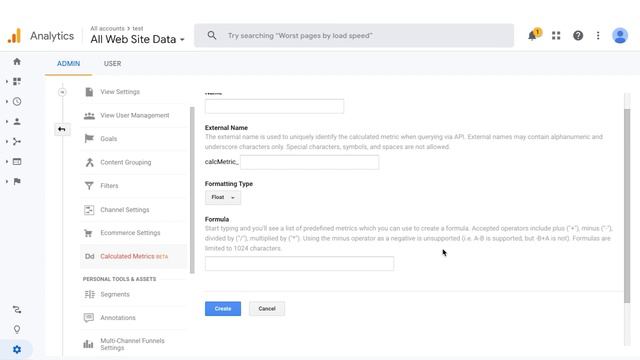Click the Ecommerce Settings cart icon
The image size is (640, 360).
pyautogui.click(x=88, y=233)
